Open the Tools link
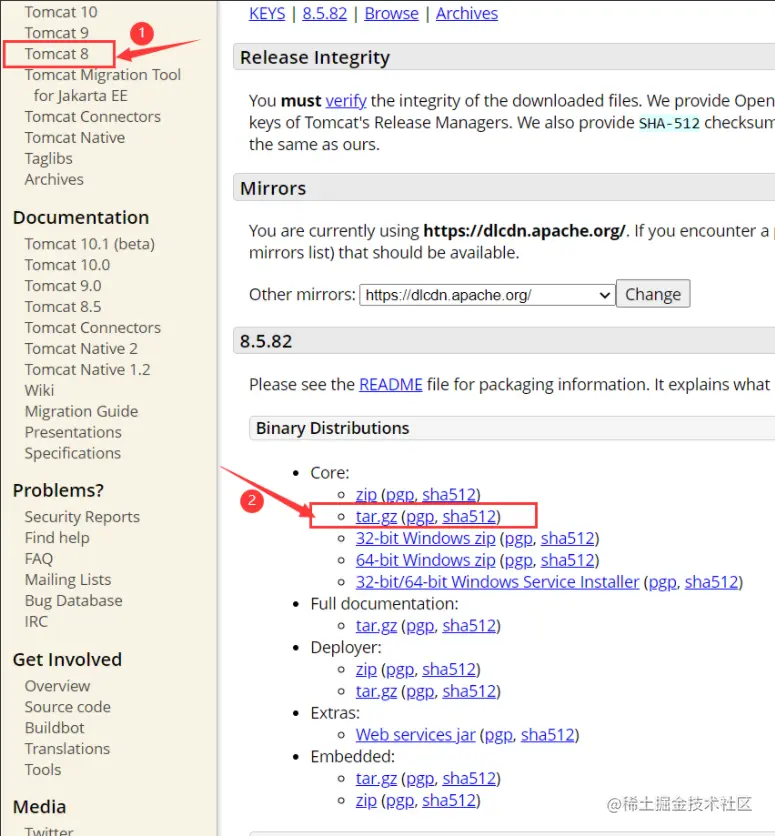 [43, 769]
